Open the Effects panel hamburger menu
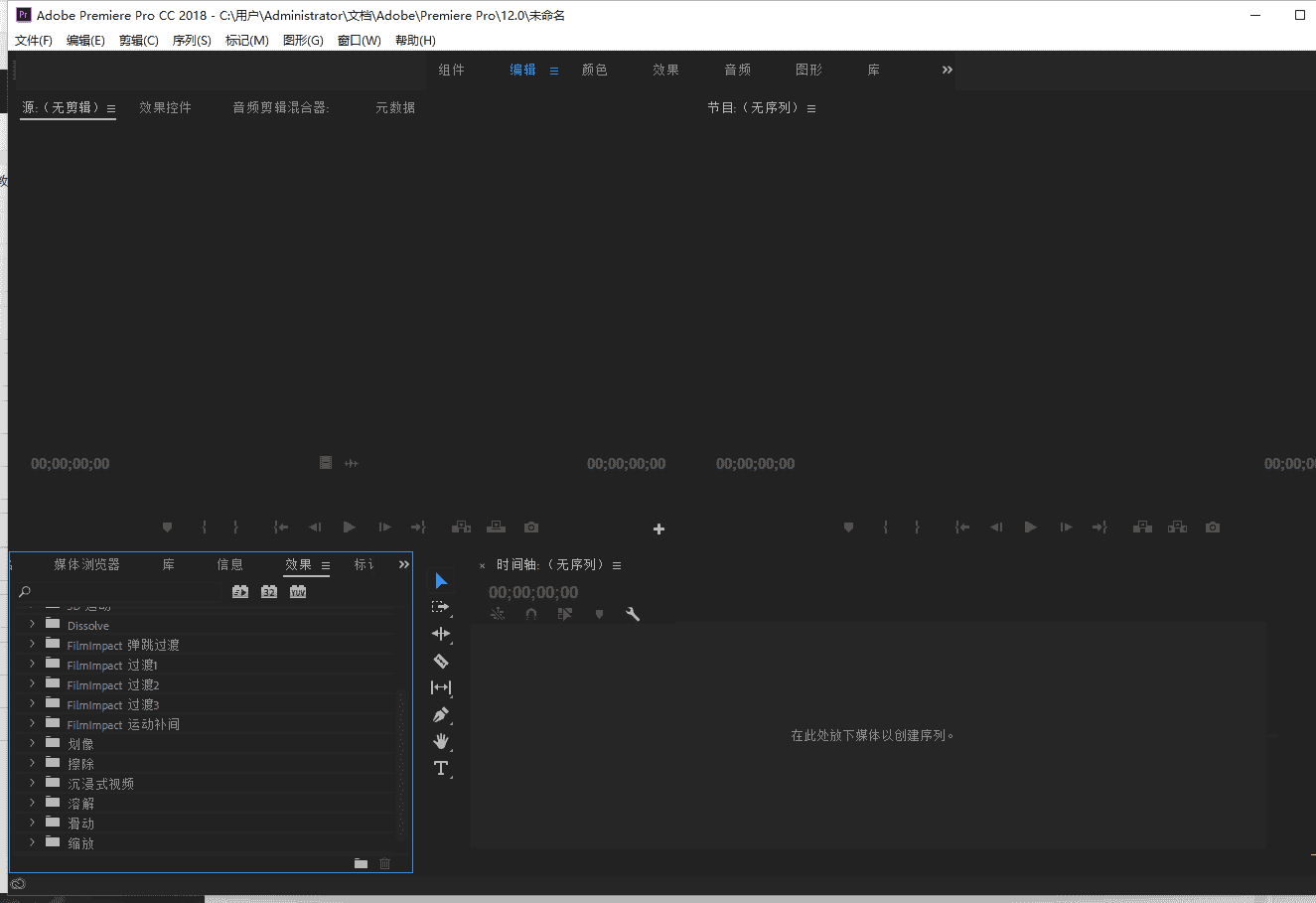This screenshot has height=903, width=1316. coord(325,564)
